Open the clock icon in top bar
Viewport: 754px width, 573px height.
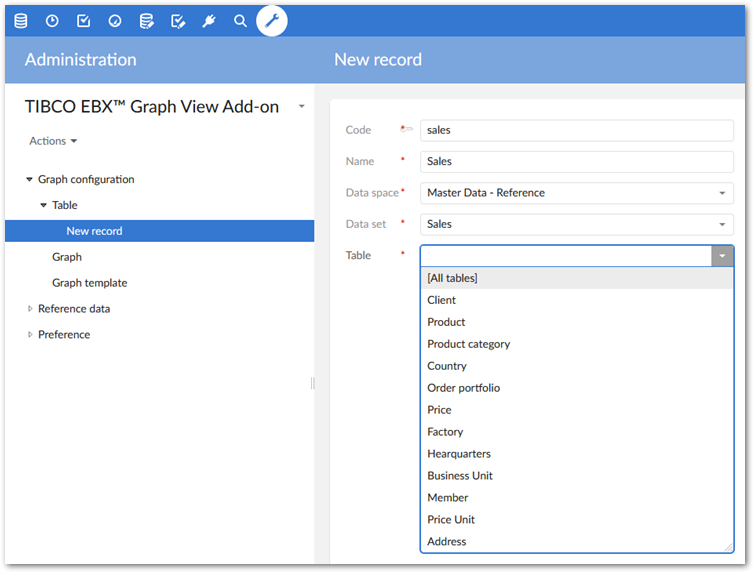pos(52,20)
